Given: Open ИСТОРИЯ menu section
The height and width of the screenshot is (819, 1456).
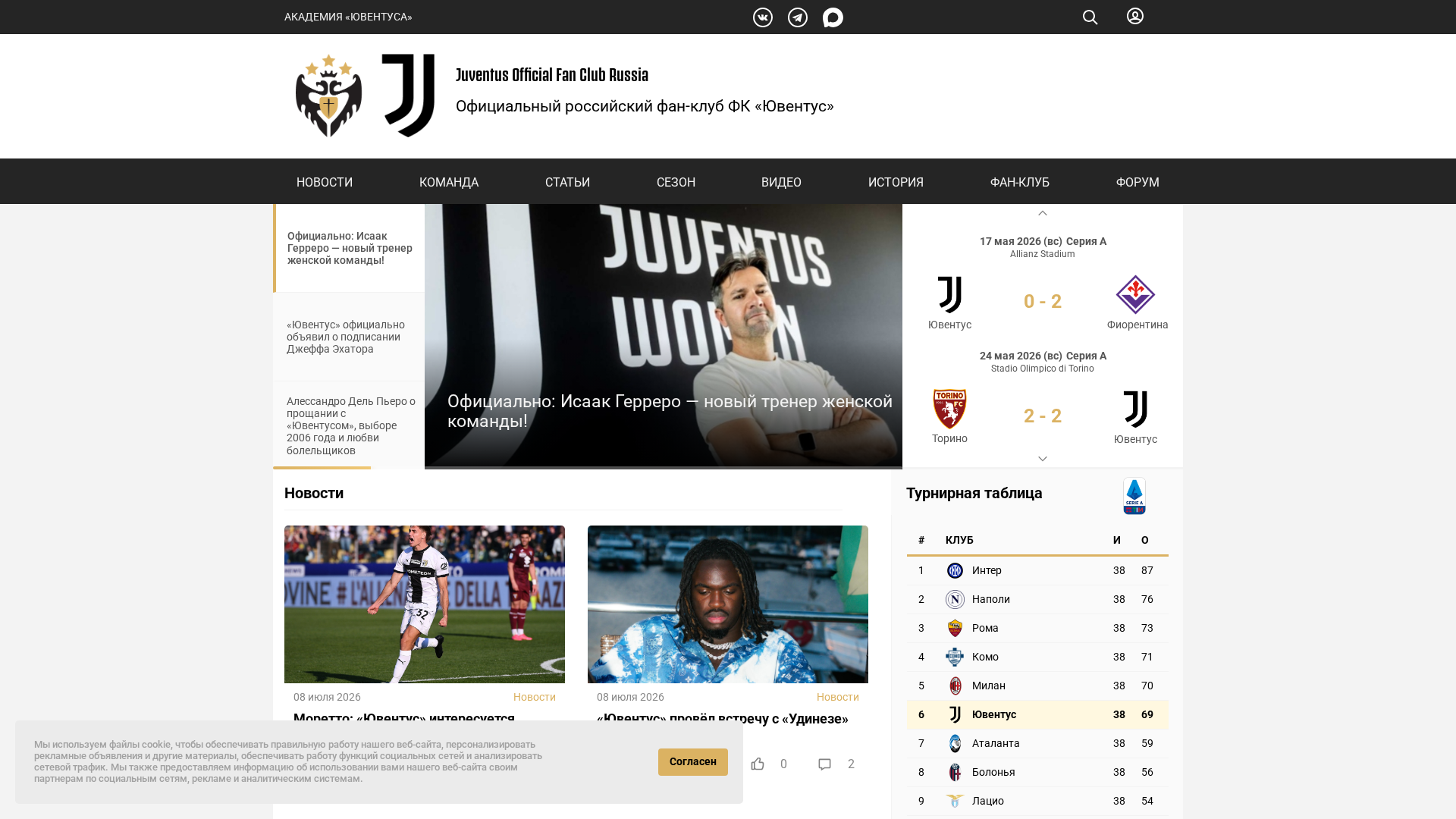Looking at the screenshot, I should coord(896,182).
